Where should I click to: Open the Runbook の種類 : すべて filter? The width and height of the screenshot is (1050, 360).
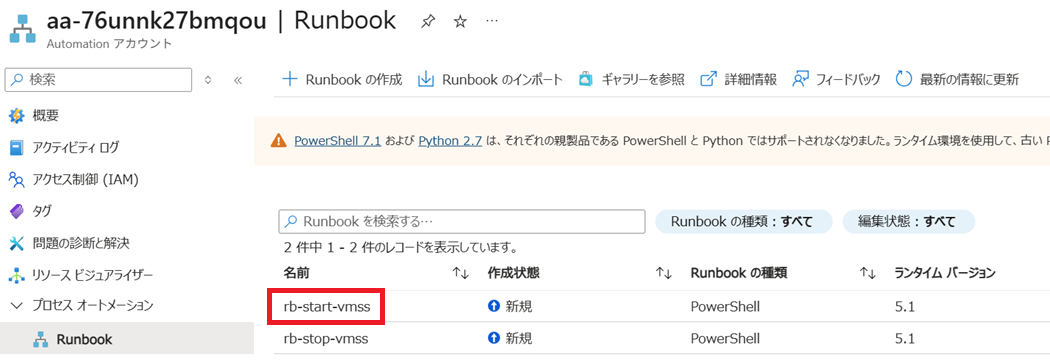click(743, 221)
